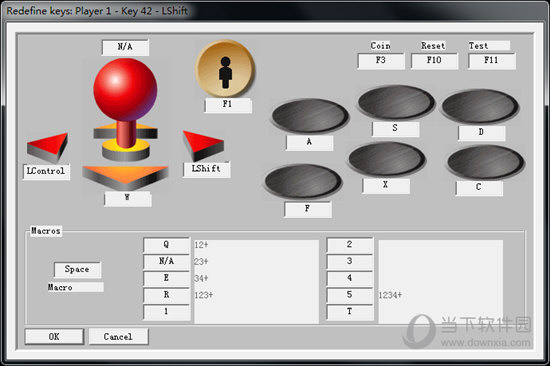550x366 pixels.
Task: Click the Space macro key button
Action: [x=78, y=269]
